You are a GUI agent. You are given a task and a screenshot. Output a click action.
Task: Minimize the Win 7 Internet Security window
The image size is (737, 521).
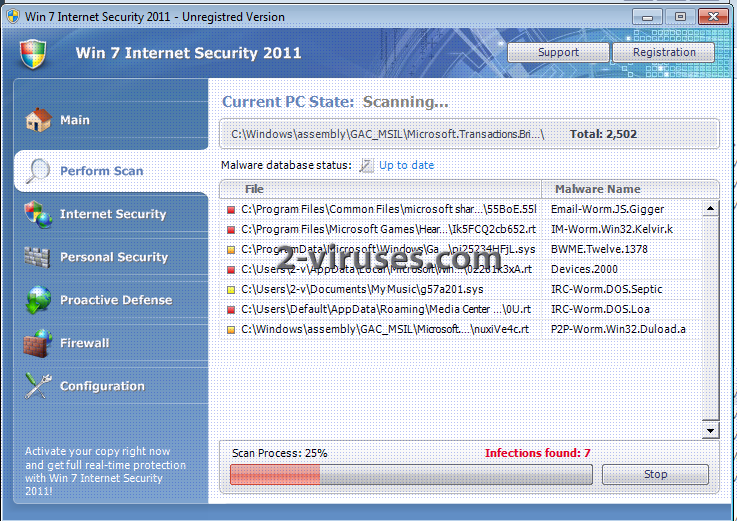coord(647,17)
